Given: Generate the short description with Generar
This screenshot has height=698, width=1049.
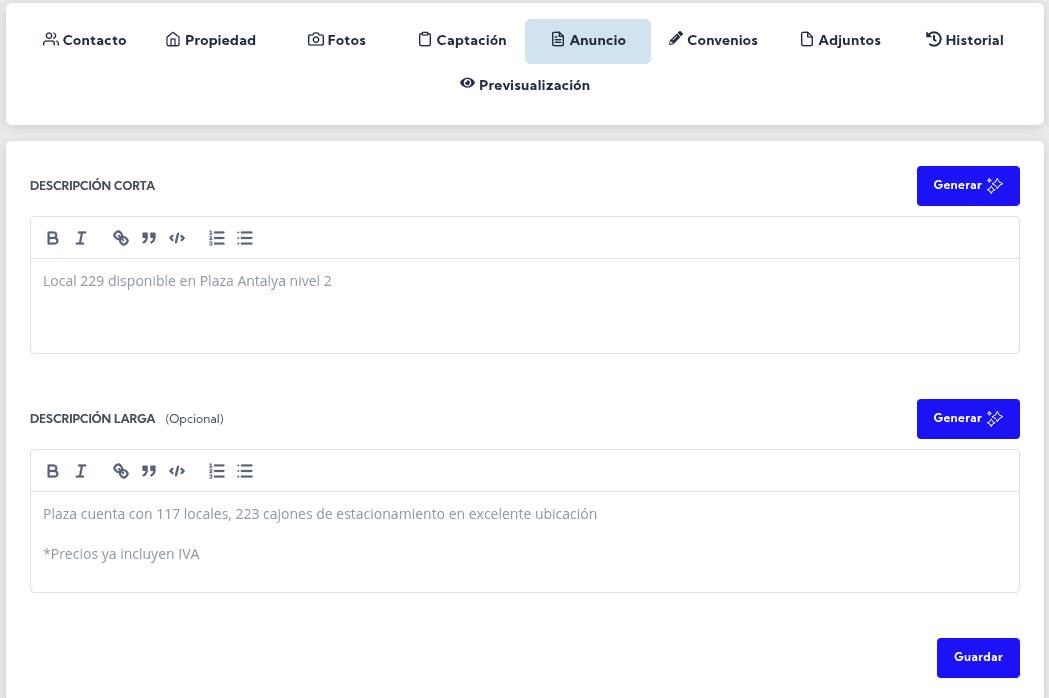Looking at the screenshot, I should click(x=967, y=186).
